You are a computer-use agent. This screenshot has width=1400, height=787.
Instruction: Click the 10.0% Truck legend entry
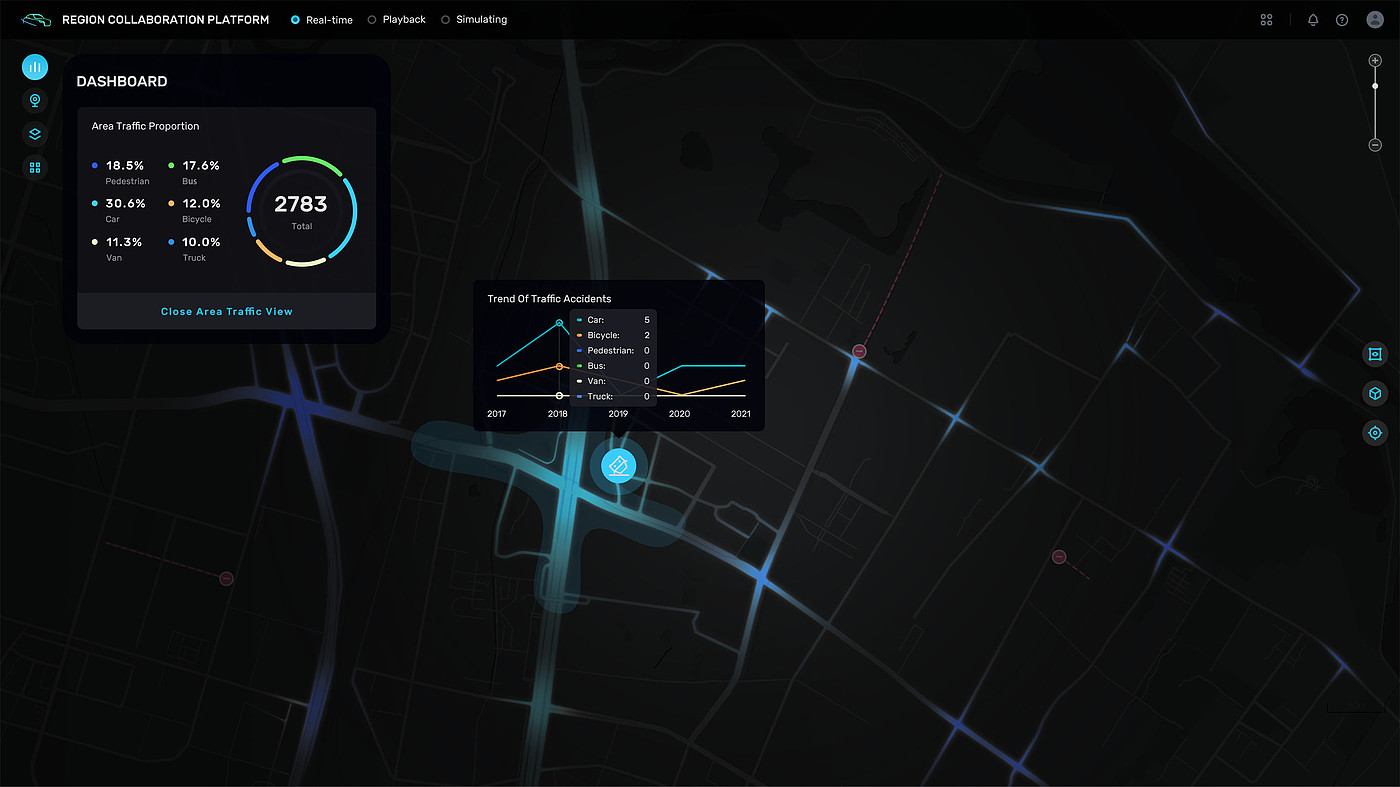(194, 249)
